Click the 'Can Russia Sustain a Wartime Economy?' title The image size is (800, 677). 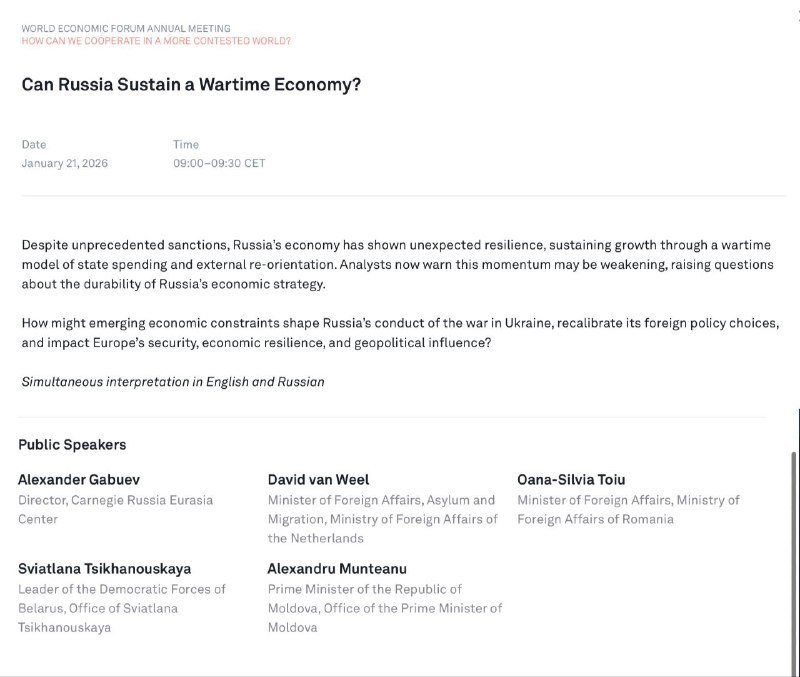pyautogui.click(x=191, y=85)
